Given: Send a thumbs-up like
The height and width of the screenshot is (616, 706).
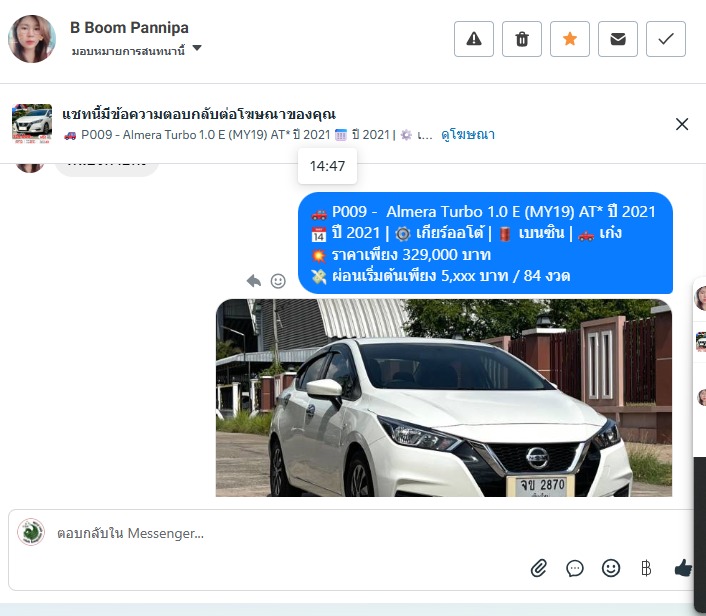Looking at the screenshot, I should point(683,568).
